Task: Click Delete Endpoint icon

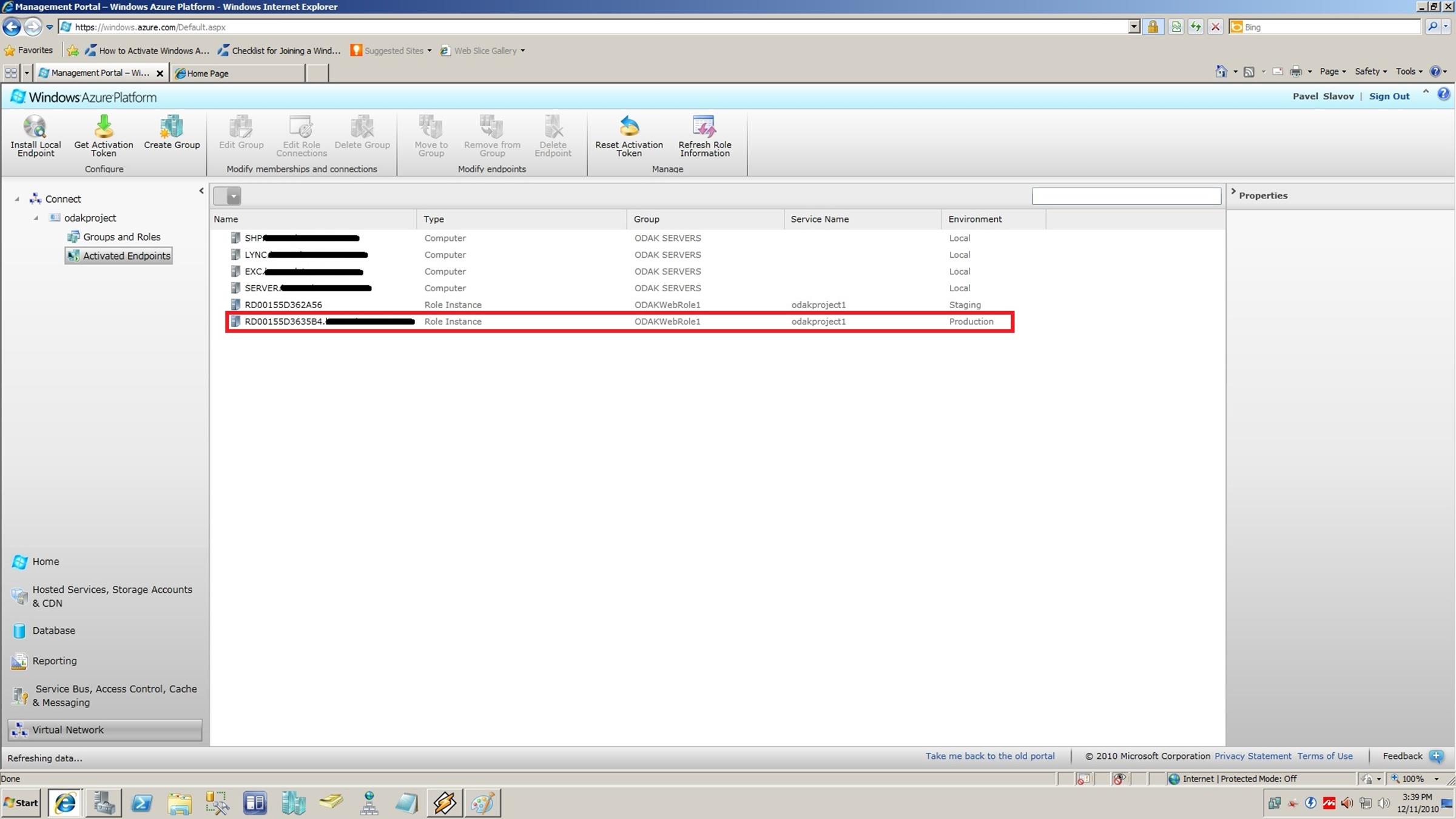Action: tap(553, 126)
